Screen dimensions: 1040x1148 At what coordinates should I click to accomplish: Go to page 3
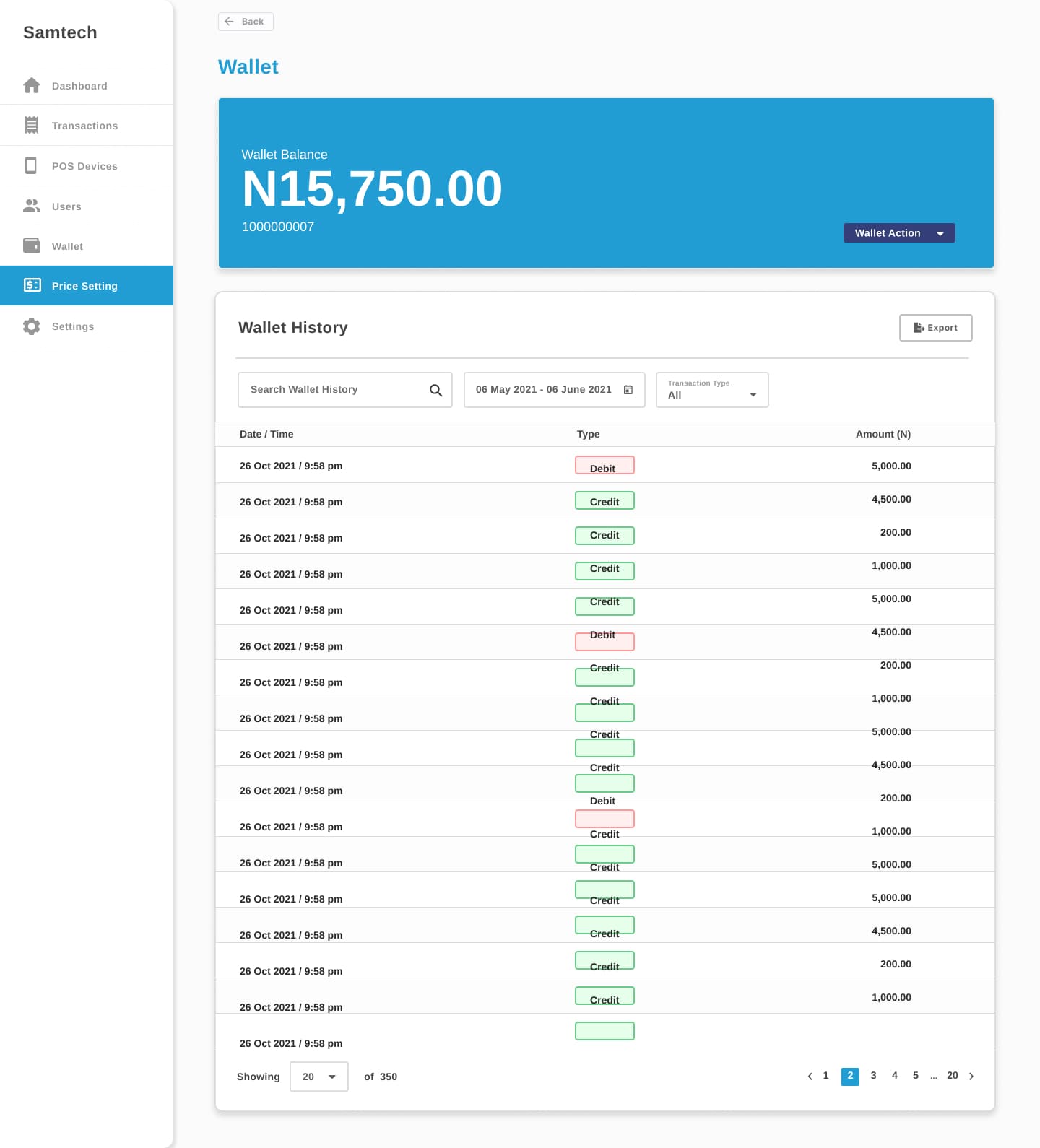click(x=874, y=1076)
